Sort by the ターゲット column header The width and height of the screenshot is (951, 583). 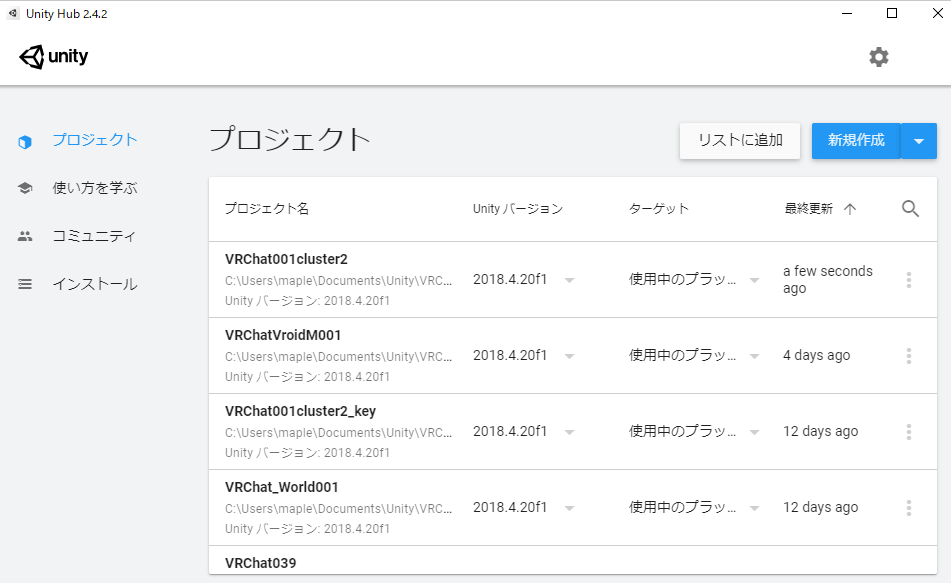click(x=659, y=209)
